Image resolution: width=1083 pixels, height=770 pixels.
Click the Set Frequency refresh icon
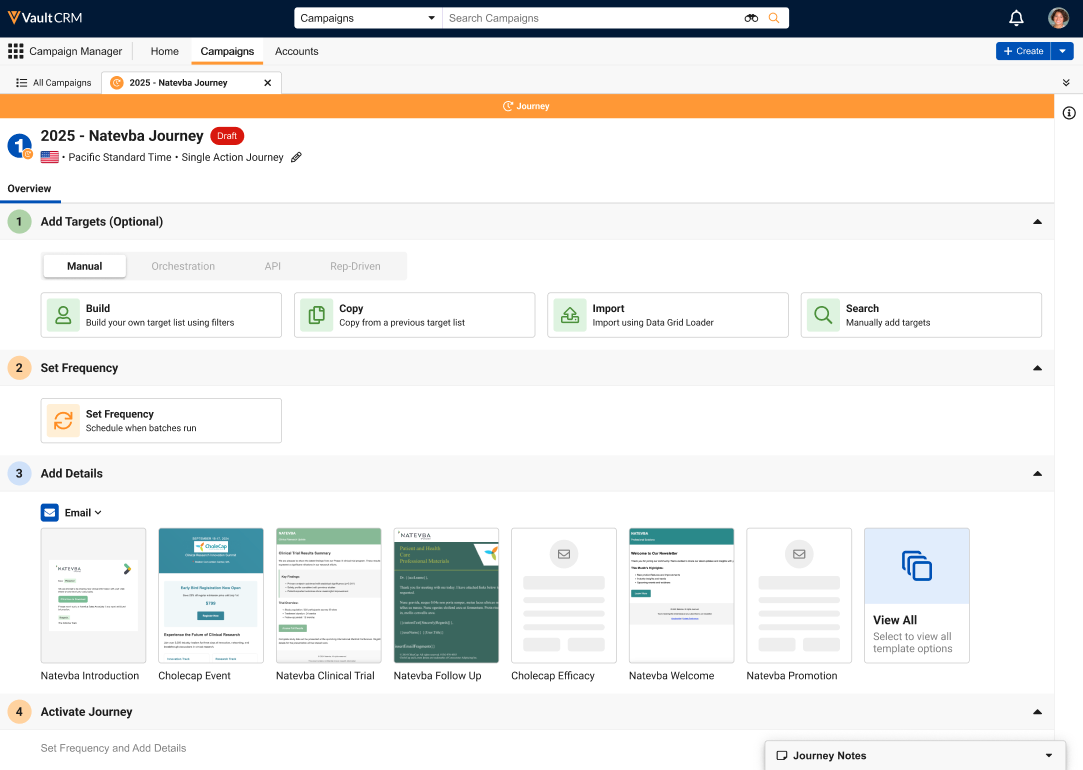coord(63,421)
